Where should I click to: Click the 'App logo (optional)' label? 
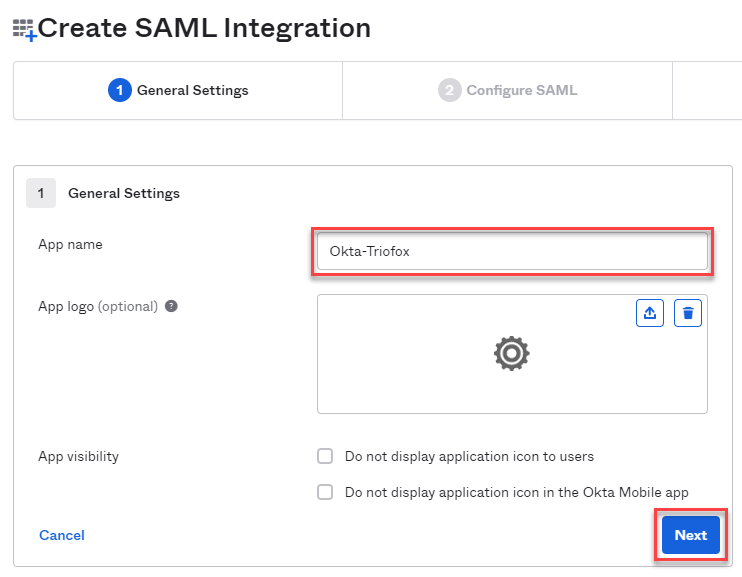pos(98,307)
